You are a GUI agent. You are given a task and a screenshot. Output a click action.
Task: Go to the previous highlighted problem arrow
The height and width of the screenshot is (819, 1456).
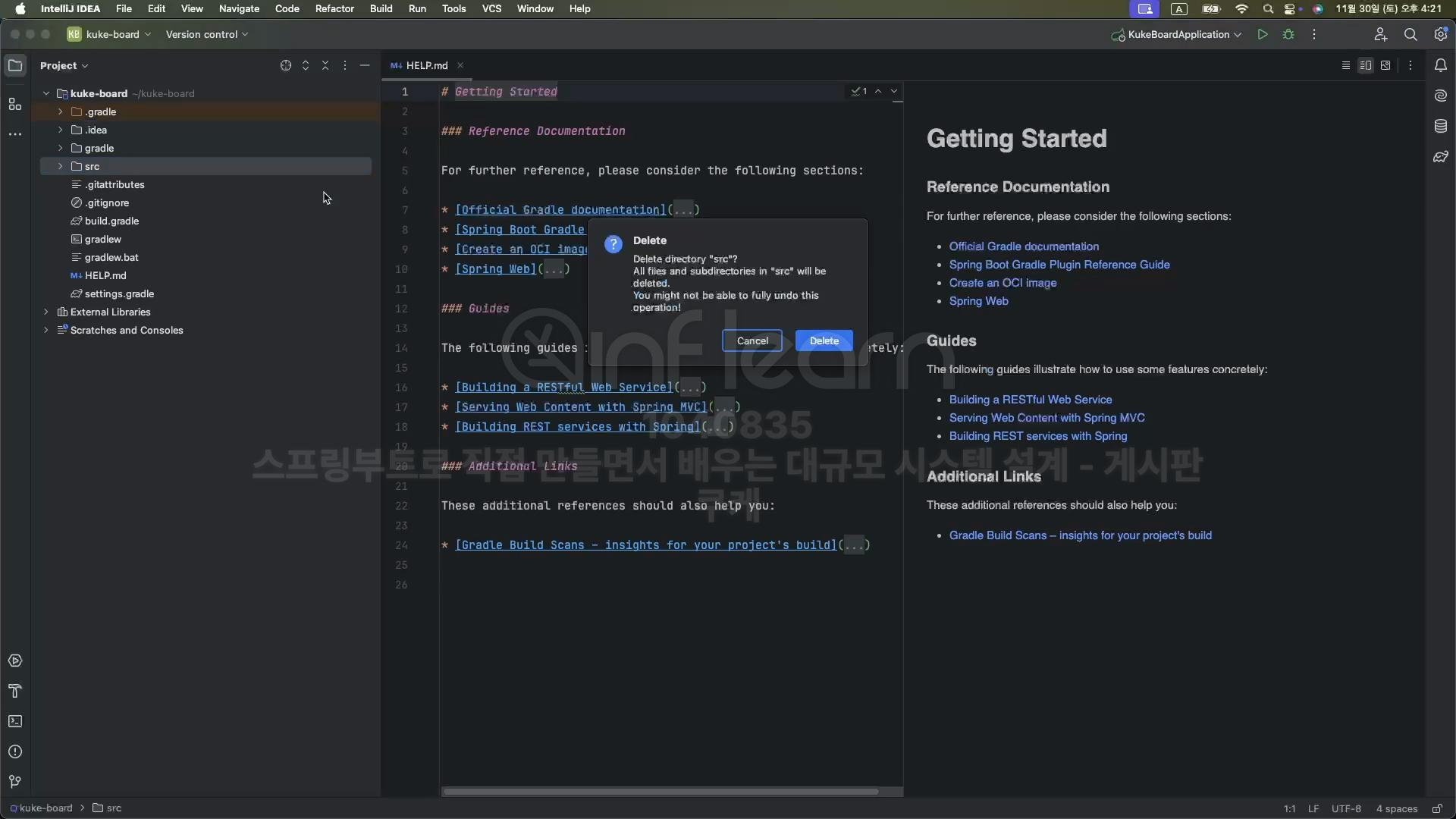click(x=878, y=91)
